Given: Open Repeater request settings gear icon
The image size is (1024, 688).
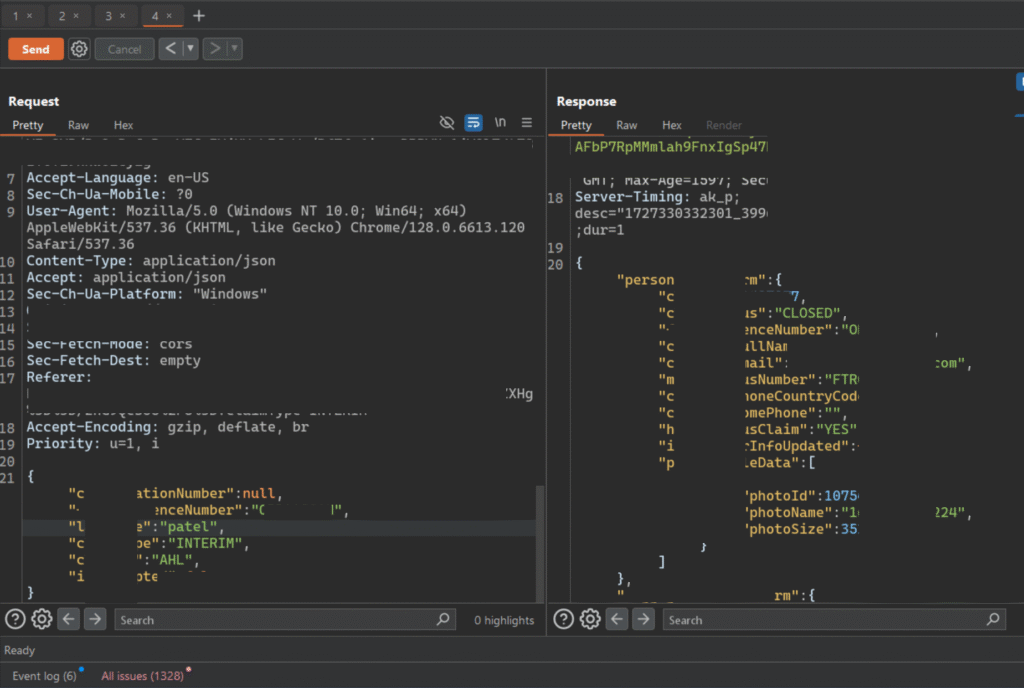Looking at the screenshot, I should pyautogui.click(x=79, y=49).
